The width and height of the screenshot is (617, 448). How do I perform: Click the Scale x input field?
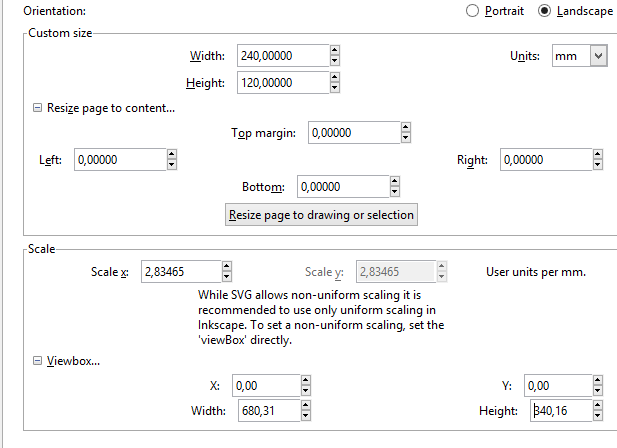[180, 271]
